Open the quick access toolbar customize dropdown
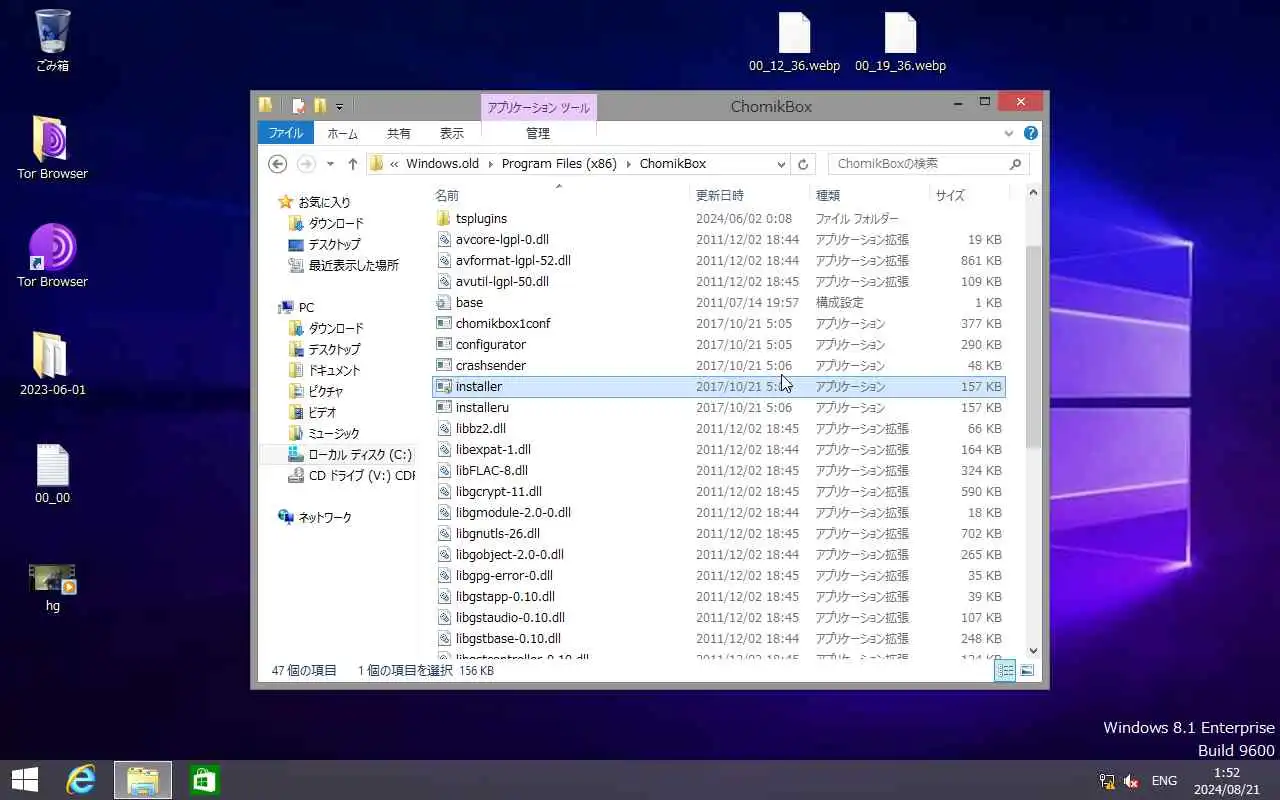This screenshot has height=800, width=1280. pyautogui.click(x=340, y=107)
